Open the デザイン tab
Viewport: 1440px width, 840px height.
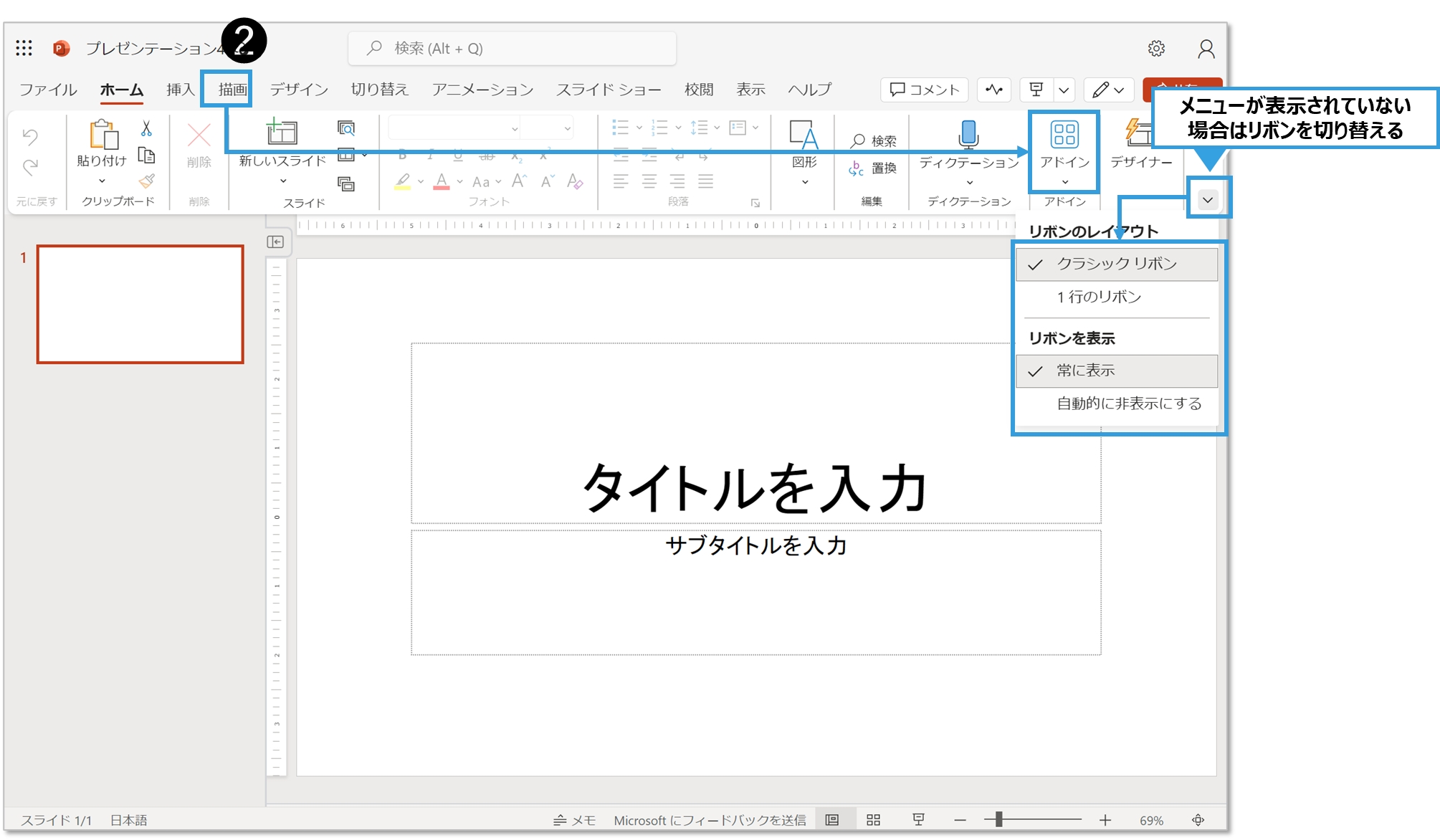click(299, 90)
